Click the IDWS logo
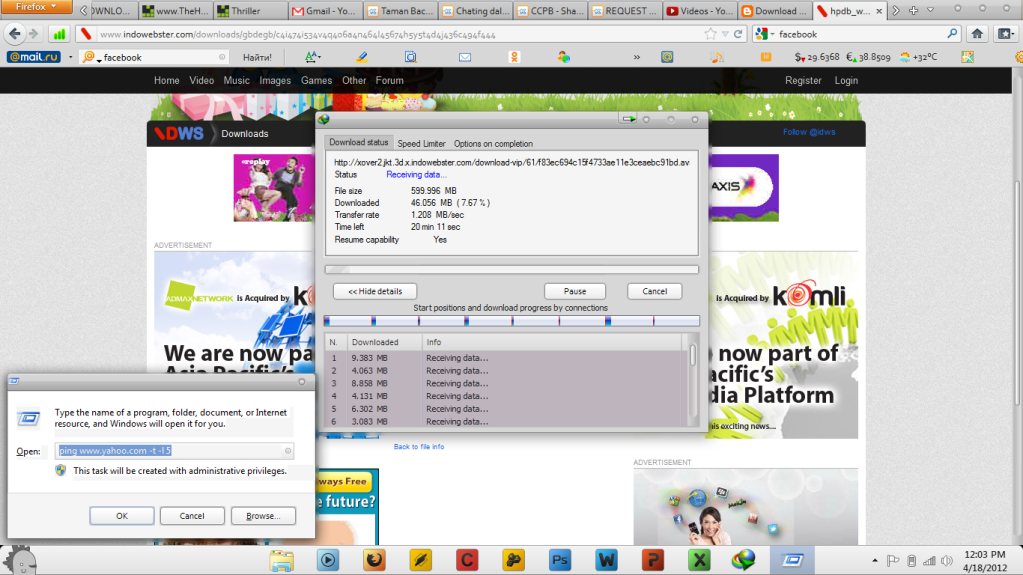Viewport: 1023px width, 575px height. point(179,134)
